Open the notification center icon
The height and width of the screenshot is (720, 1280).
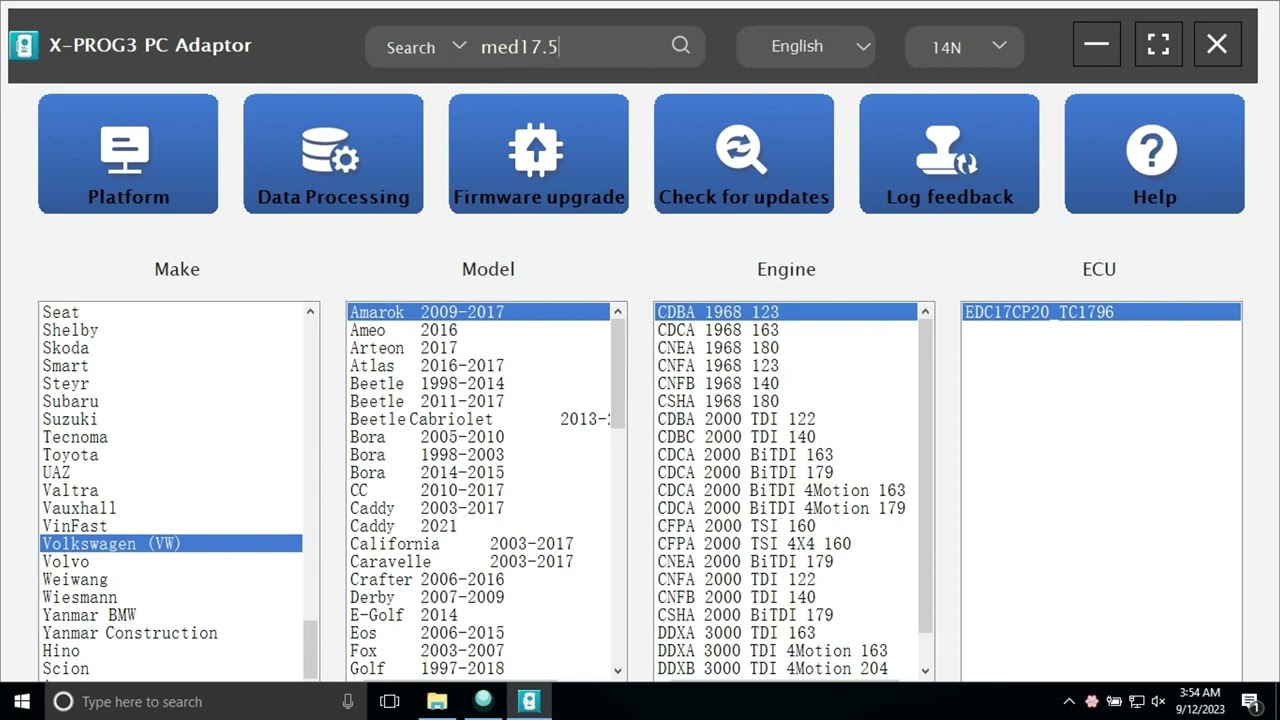[1250, 702]
